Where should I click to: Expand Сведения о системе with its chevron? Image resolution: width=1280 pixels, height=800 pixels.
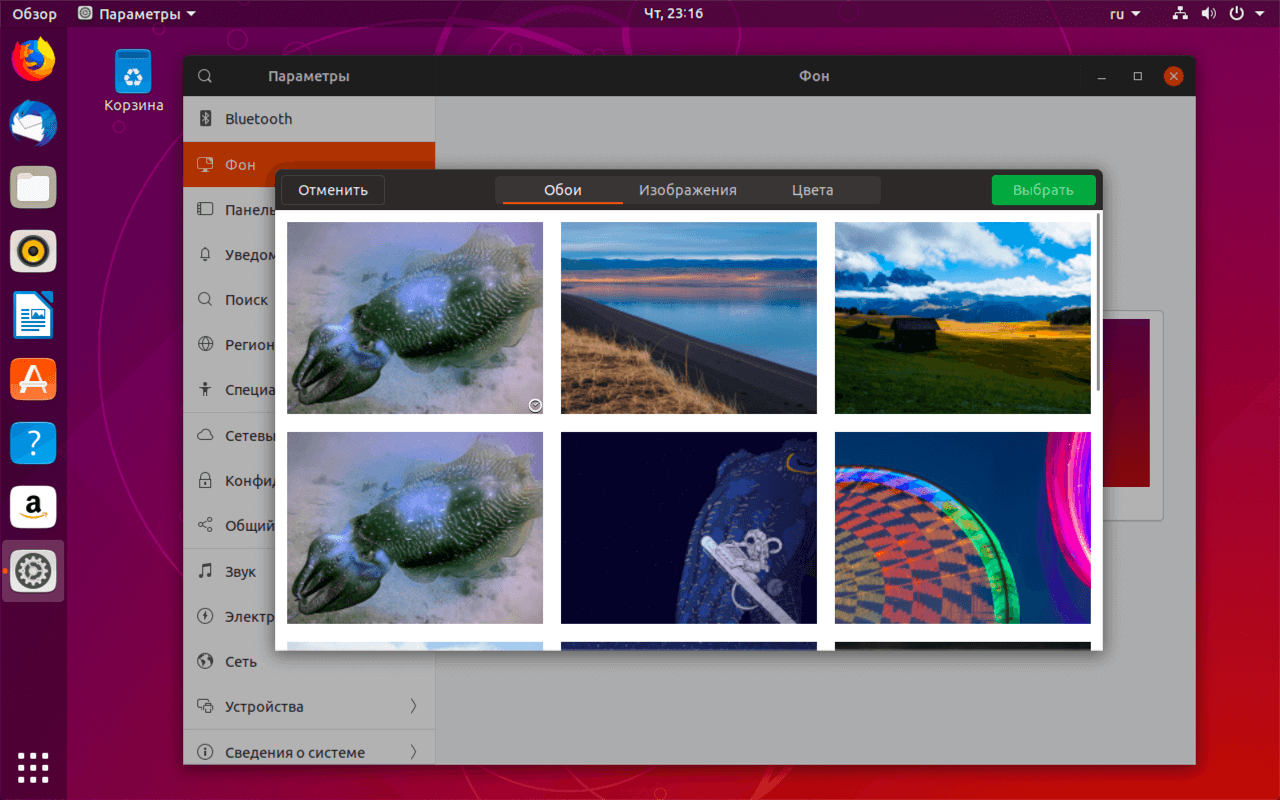tap(413, 752)
